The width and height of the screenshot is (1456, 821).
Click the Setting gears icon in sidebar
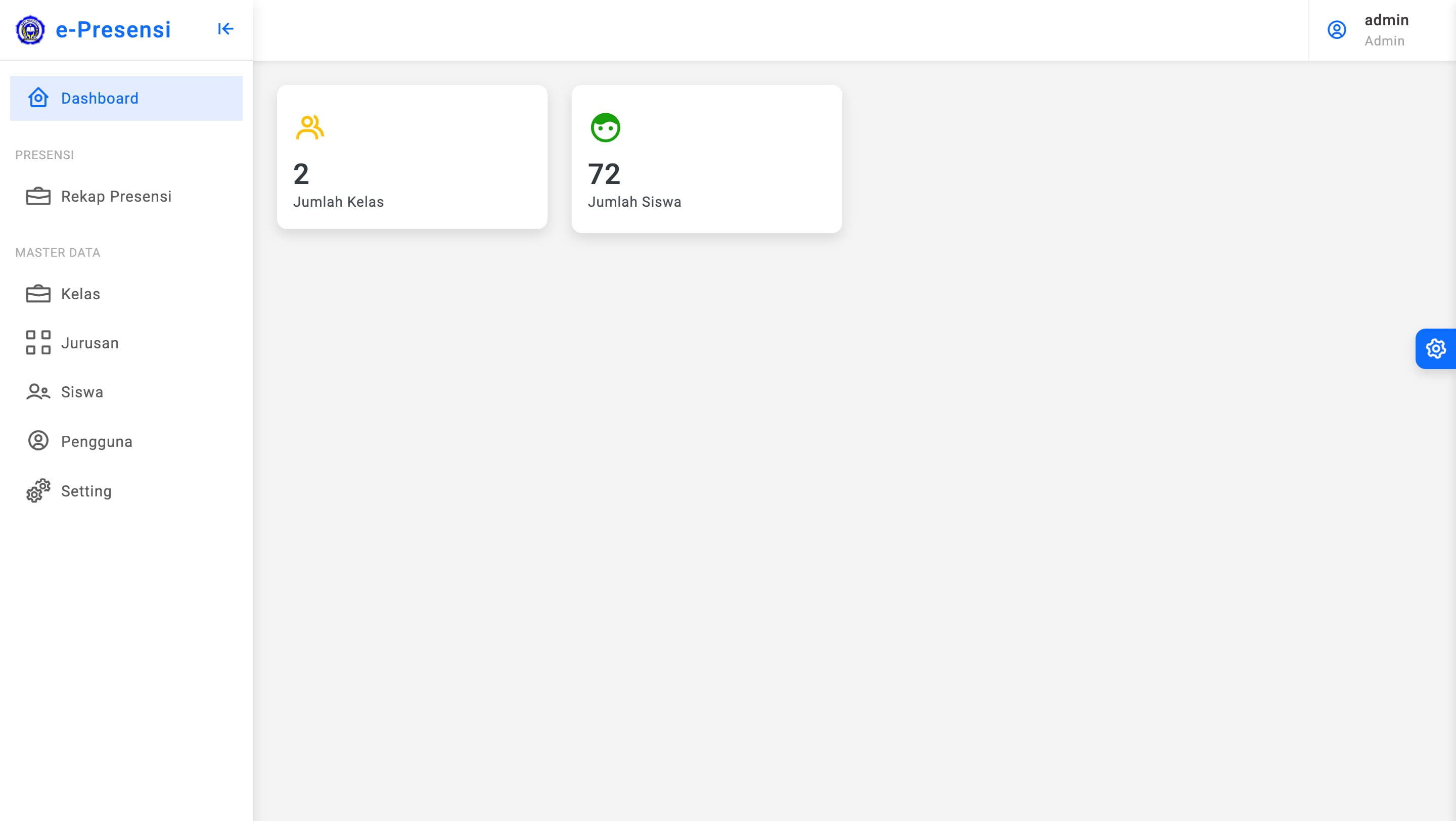pos(38,490)
